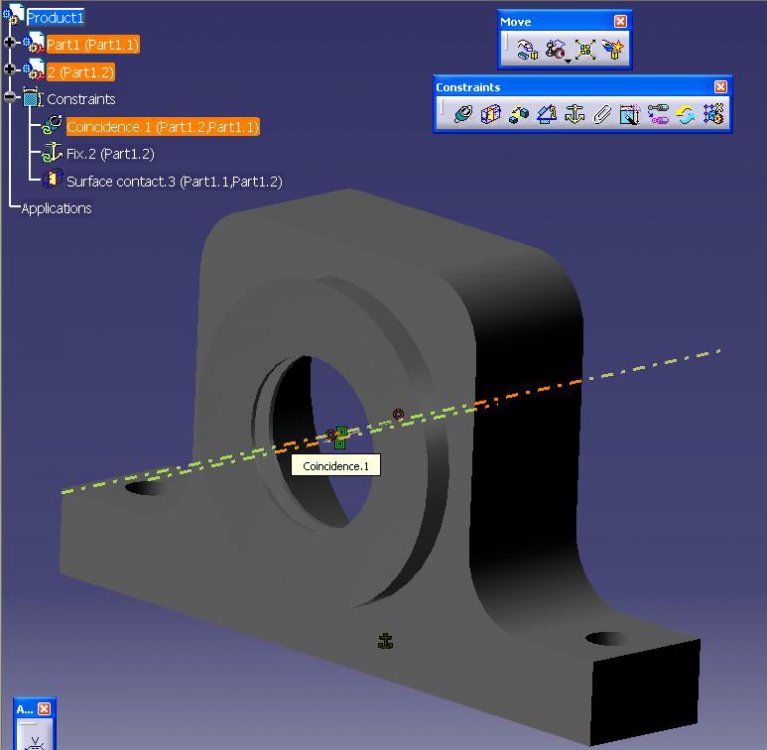Viewport: 767px width, 750px height.
Task: Select the Angle Constraint tool
Action: click(547, 114)
